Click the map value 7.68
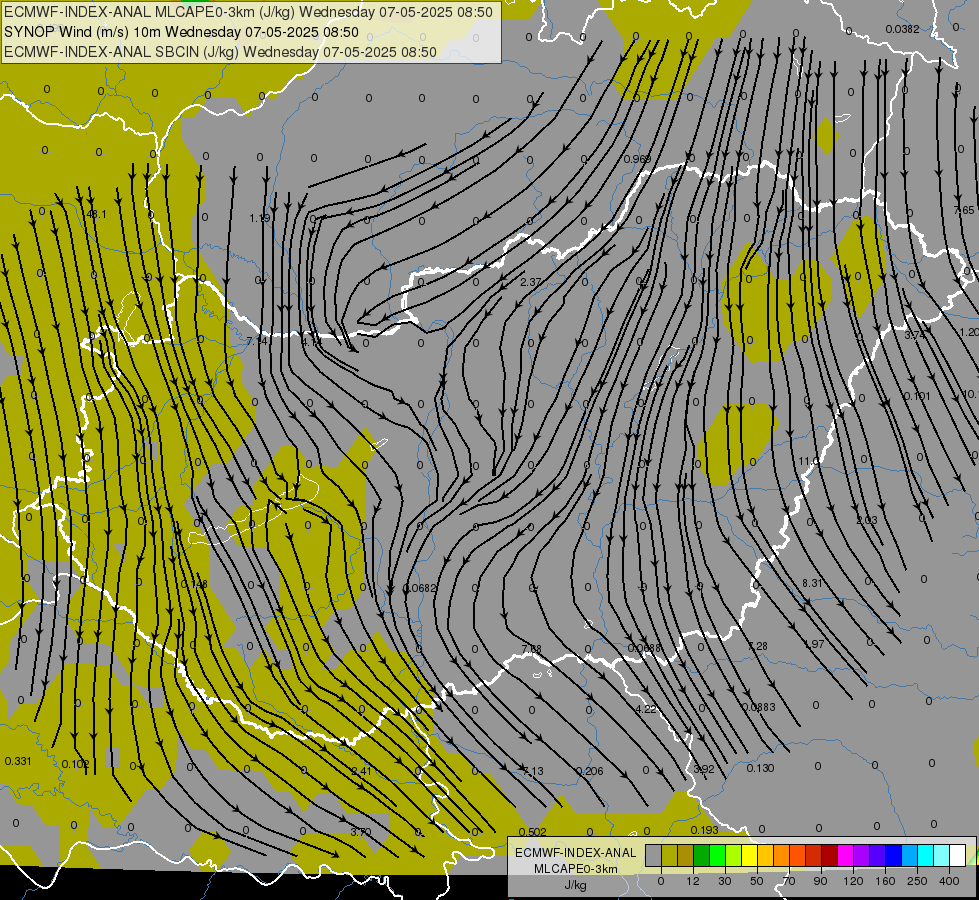The width and height of the screenshot is (979, 900). point(531,649)
